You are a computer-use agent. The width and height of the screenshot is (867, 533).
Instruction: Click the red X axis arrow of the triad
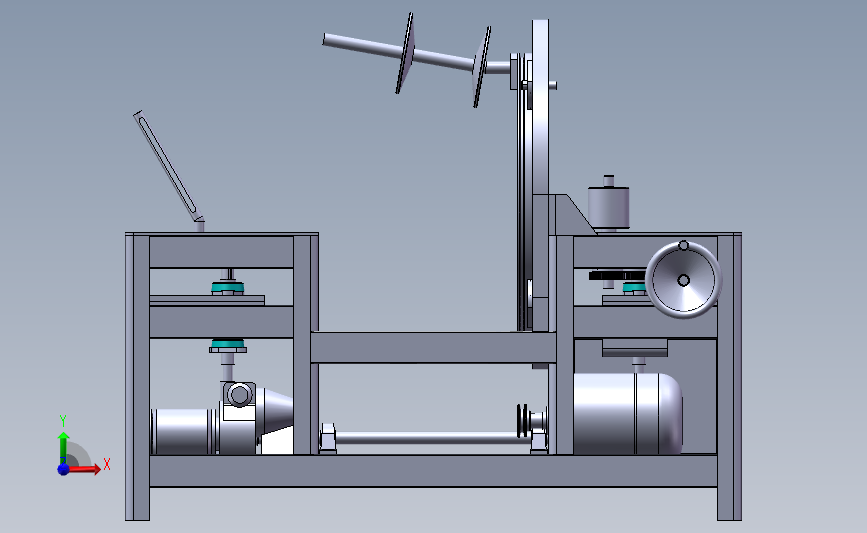tap(86, 469)
